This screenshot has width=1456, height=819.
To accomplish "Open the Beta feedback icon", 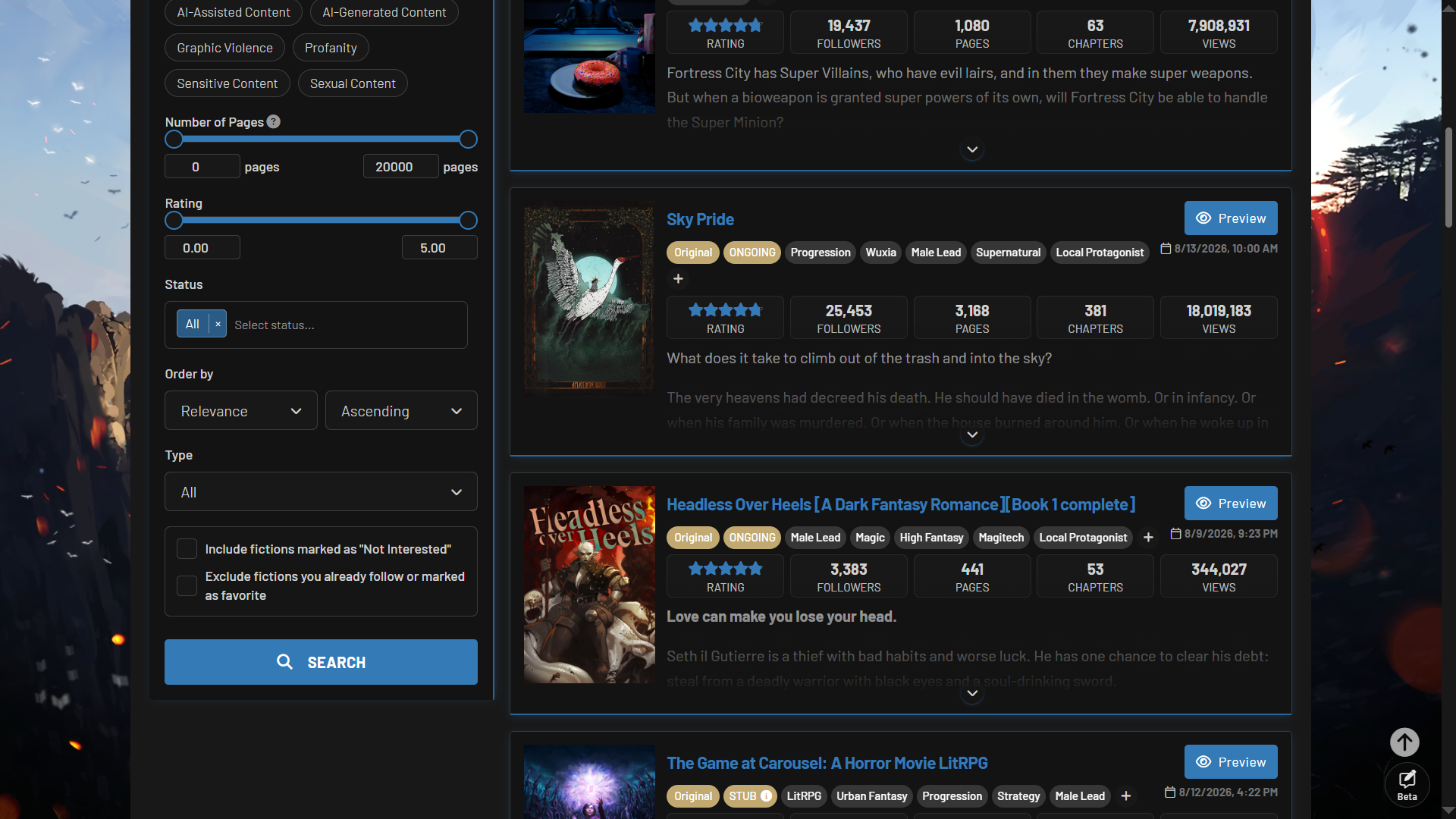I will 1407,784.
